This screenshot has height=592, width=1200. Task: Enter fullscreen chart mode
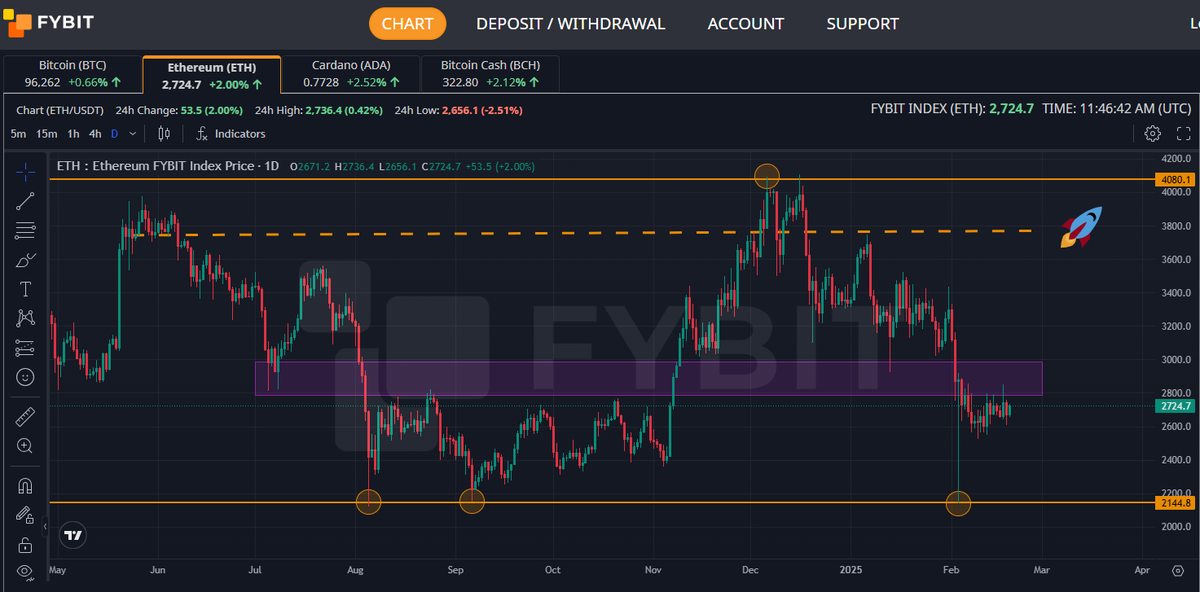(x=1183, y=133)
